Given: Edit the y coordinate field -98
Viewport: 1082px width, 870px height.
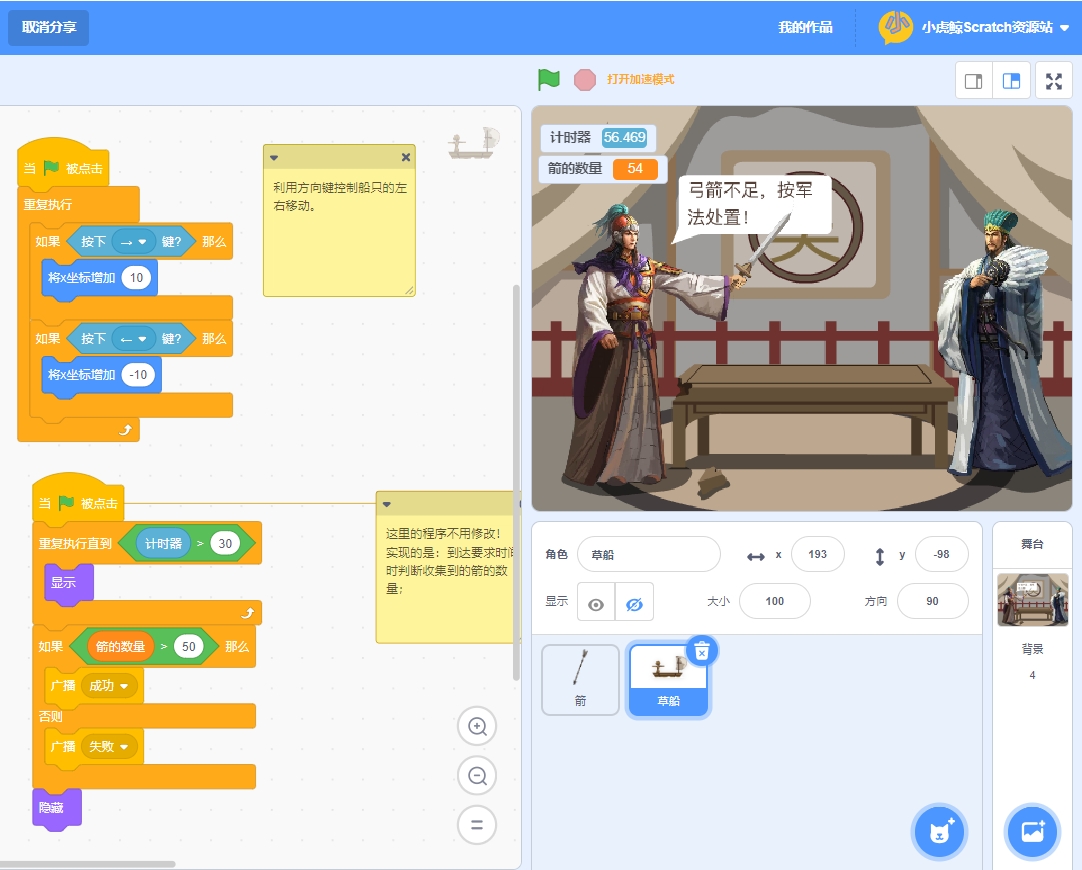Looking at the screenshot, I should (x=941, y=554).
